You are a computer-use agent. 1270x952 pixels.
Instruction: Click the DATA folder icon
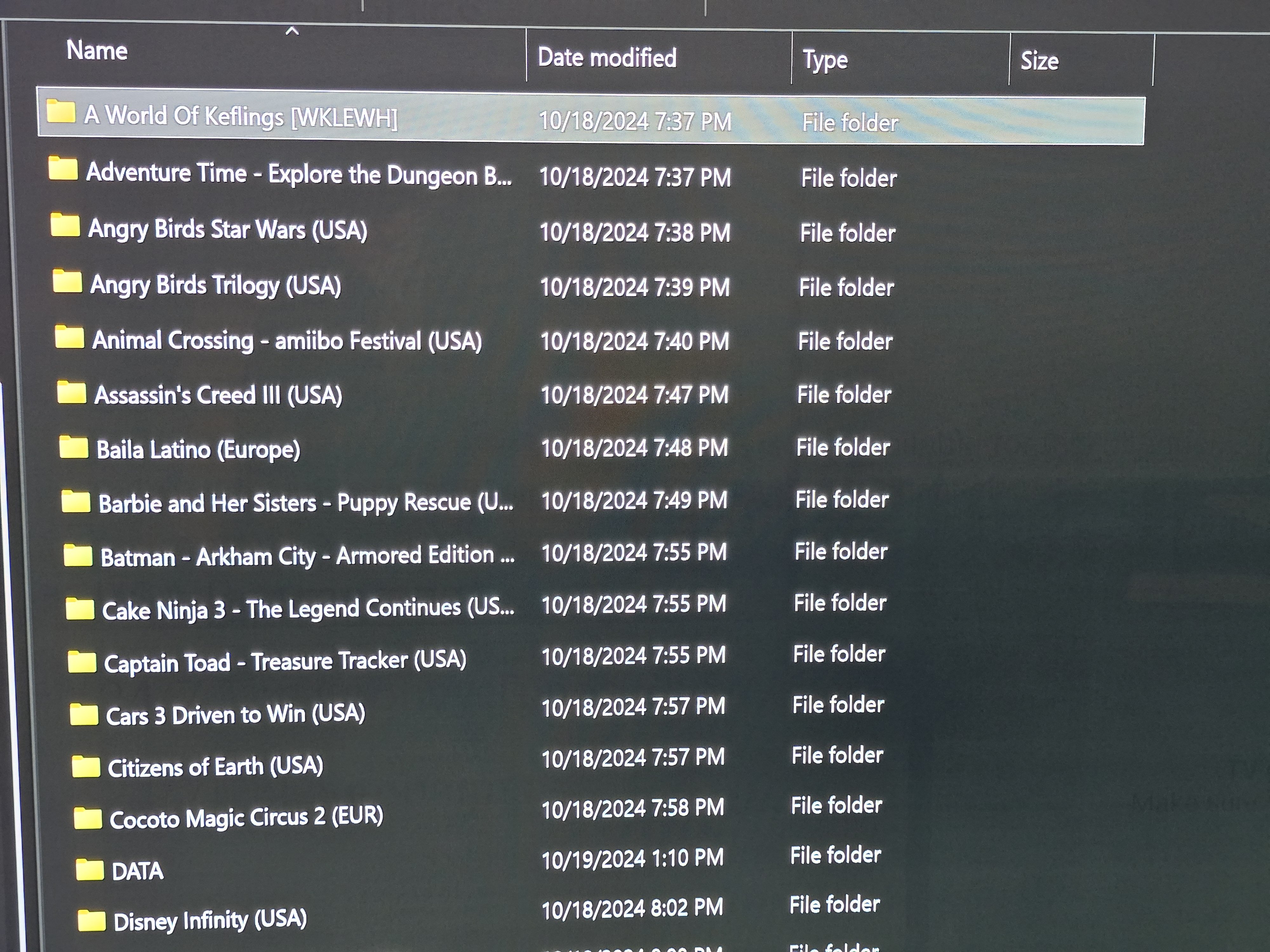pos(90,870)
